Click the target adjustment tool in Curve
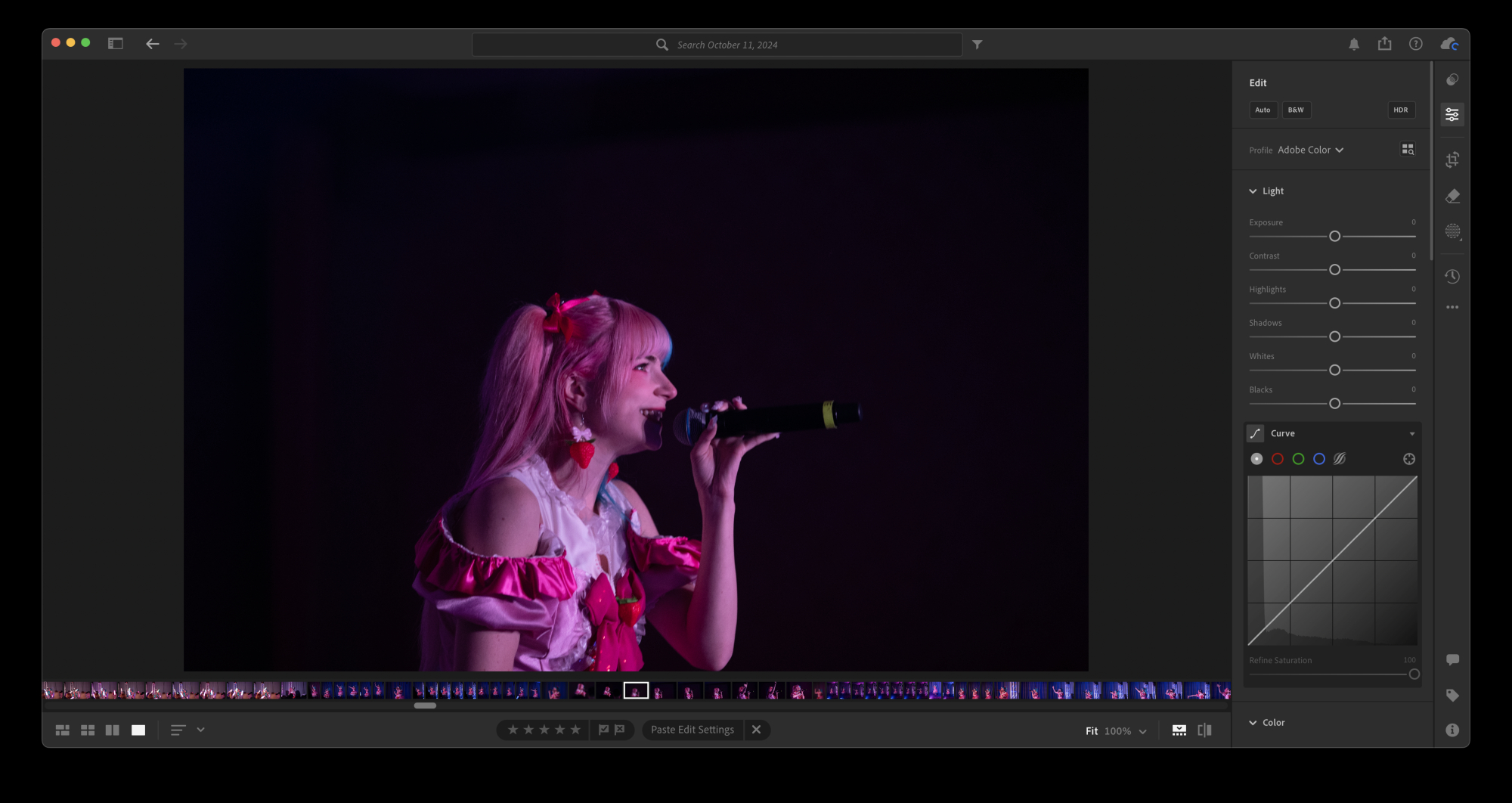1512x803 pixels. [x=1409, y=459]
